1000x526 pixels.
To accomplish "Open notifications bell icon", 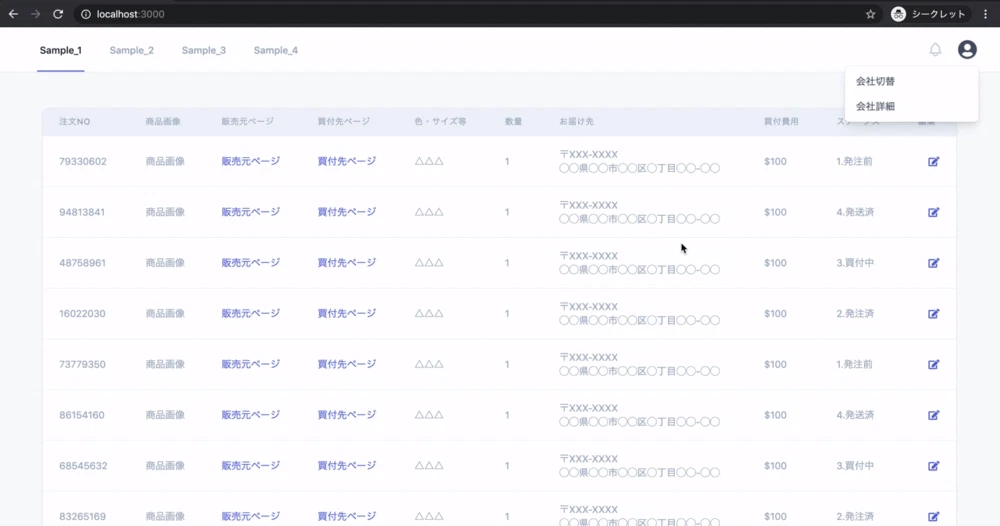I will tap(935, 50).
